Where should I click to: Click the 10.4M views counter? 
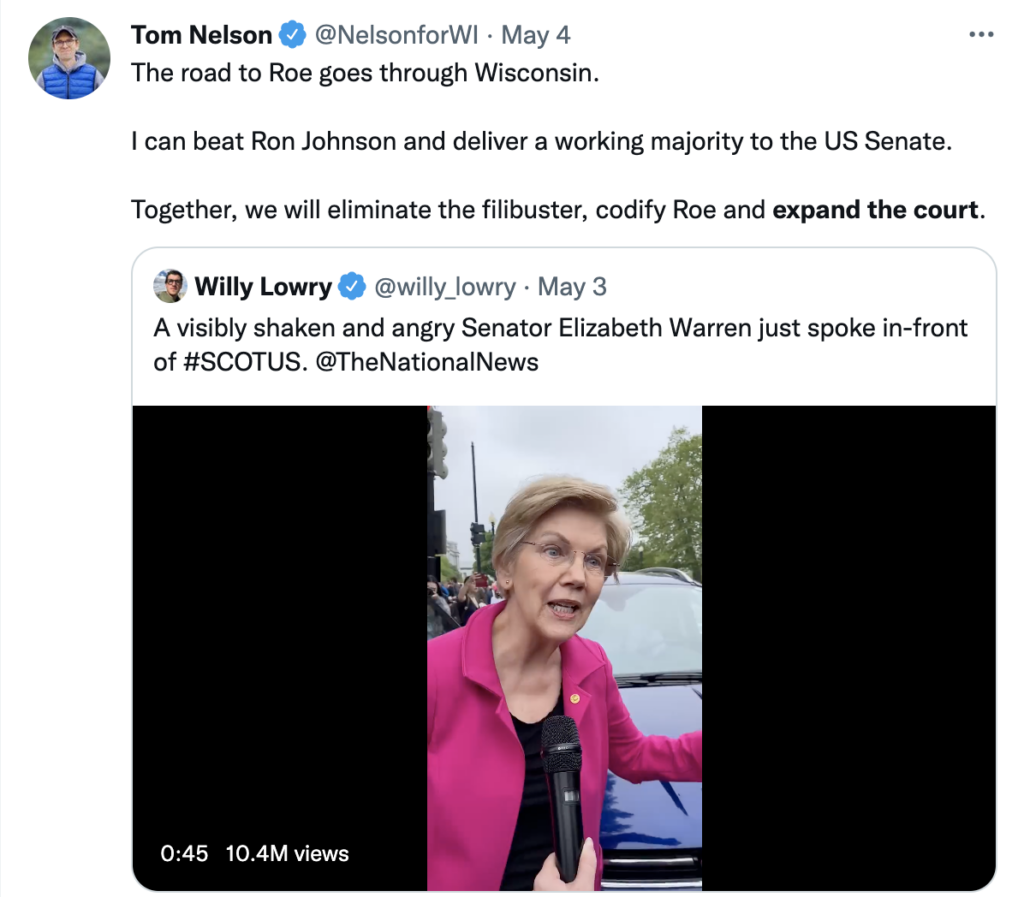[287, 853]
